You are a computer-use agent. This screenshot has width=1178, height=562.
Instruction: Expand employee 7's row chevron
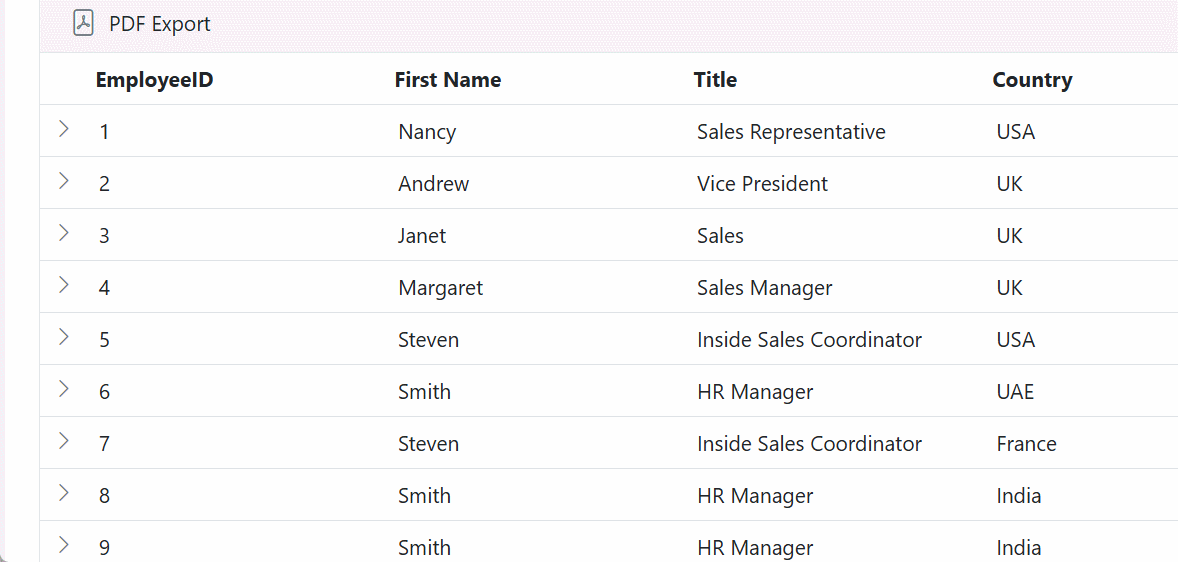(64, 440)
